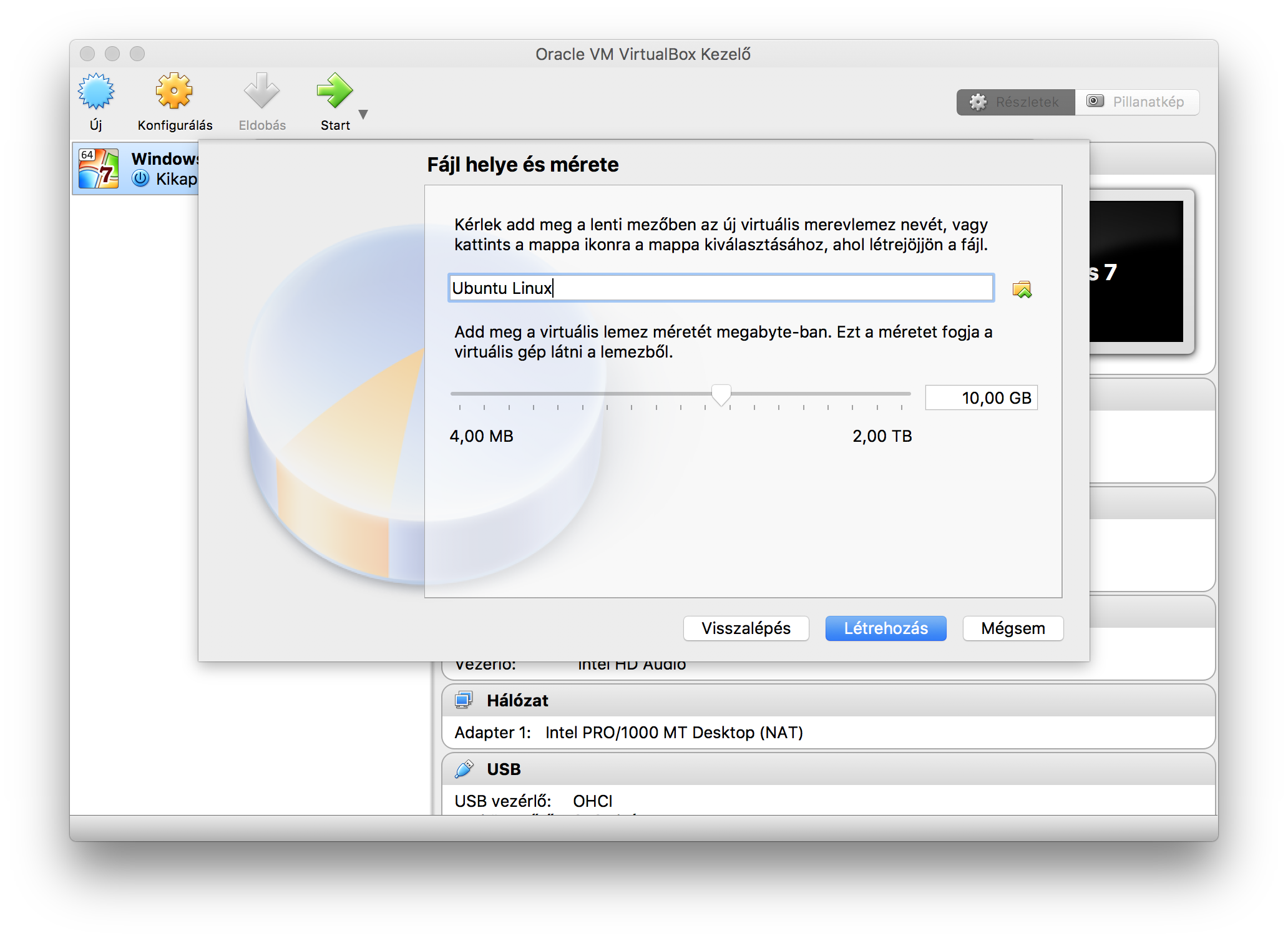Click the Új new machine icon

coord(96,91)
